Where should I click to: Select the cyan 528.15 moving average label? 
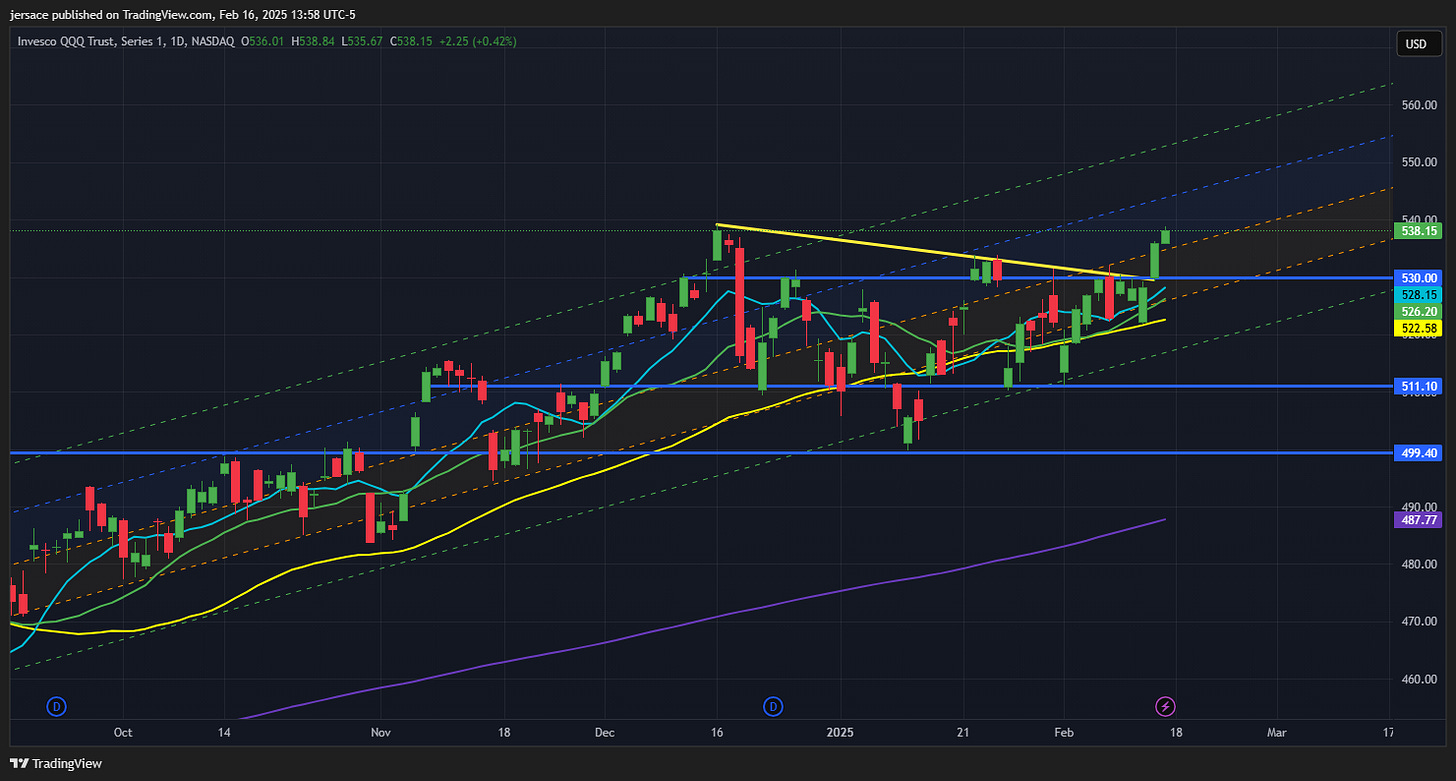point(1419,295)
